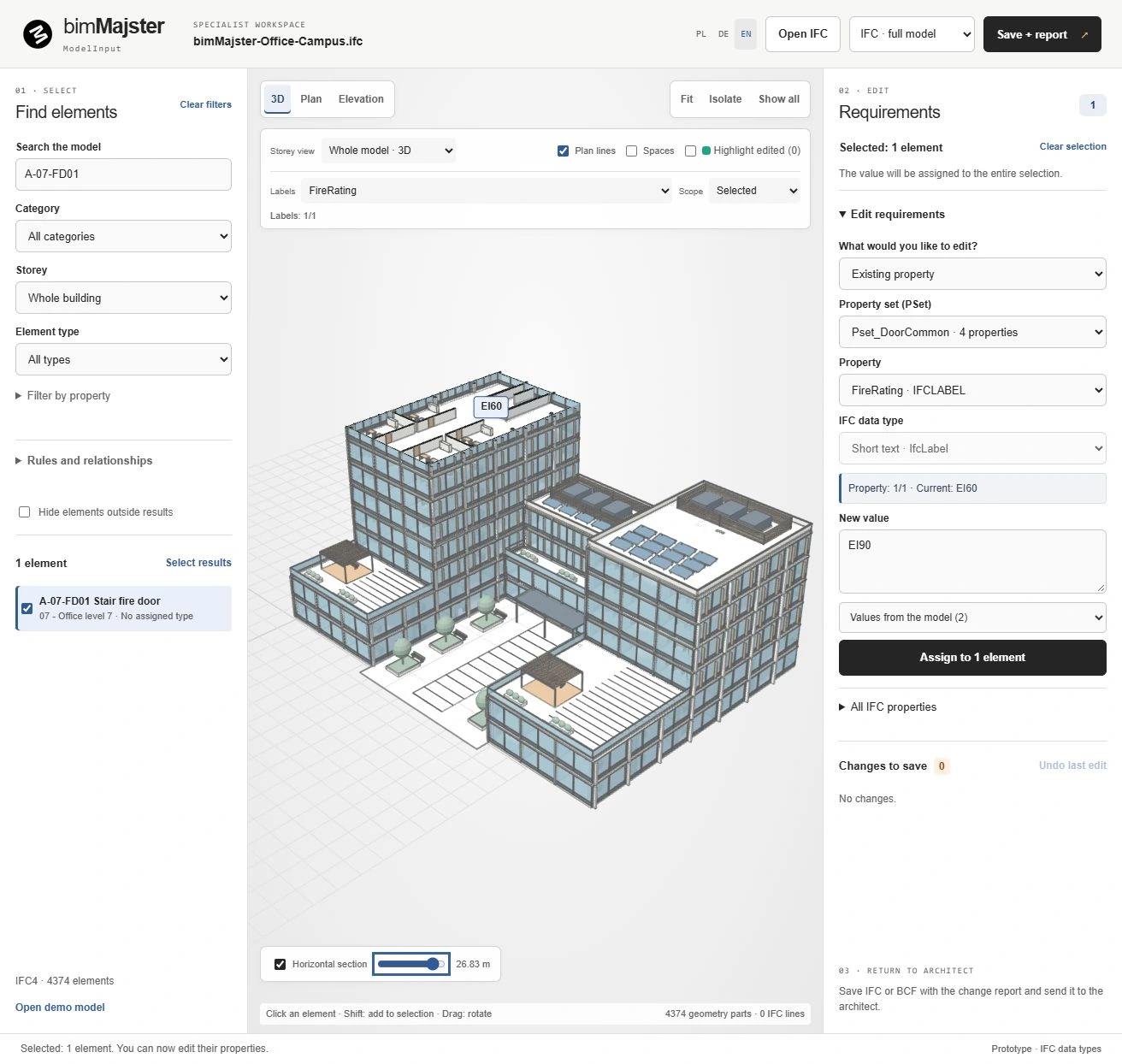Viewport: 1122px width, 1064px height.
Task: Click the selected-count badge showing 1
Action: [x=1092, y=105]
